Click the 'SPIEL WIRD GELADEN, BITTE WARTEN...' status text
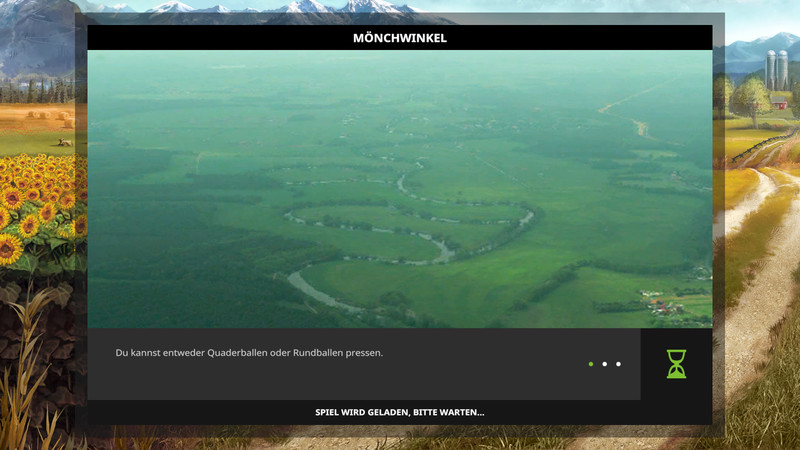Image resolution: width=800 pixels, height=450 pixels. click(x=400, y=412)
